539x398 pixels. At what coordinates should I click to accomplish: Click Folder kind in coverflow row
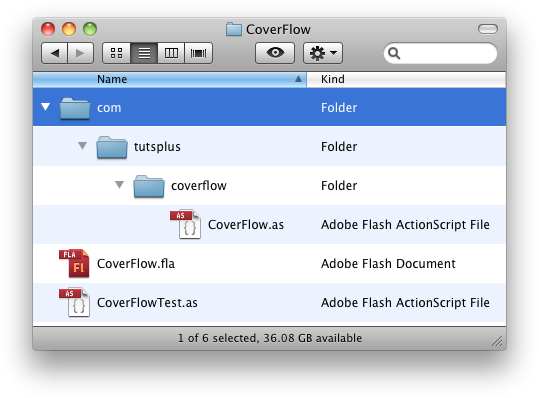pyautogui.click(x=339, y=186)
